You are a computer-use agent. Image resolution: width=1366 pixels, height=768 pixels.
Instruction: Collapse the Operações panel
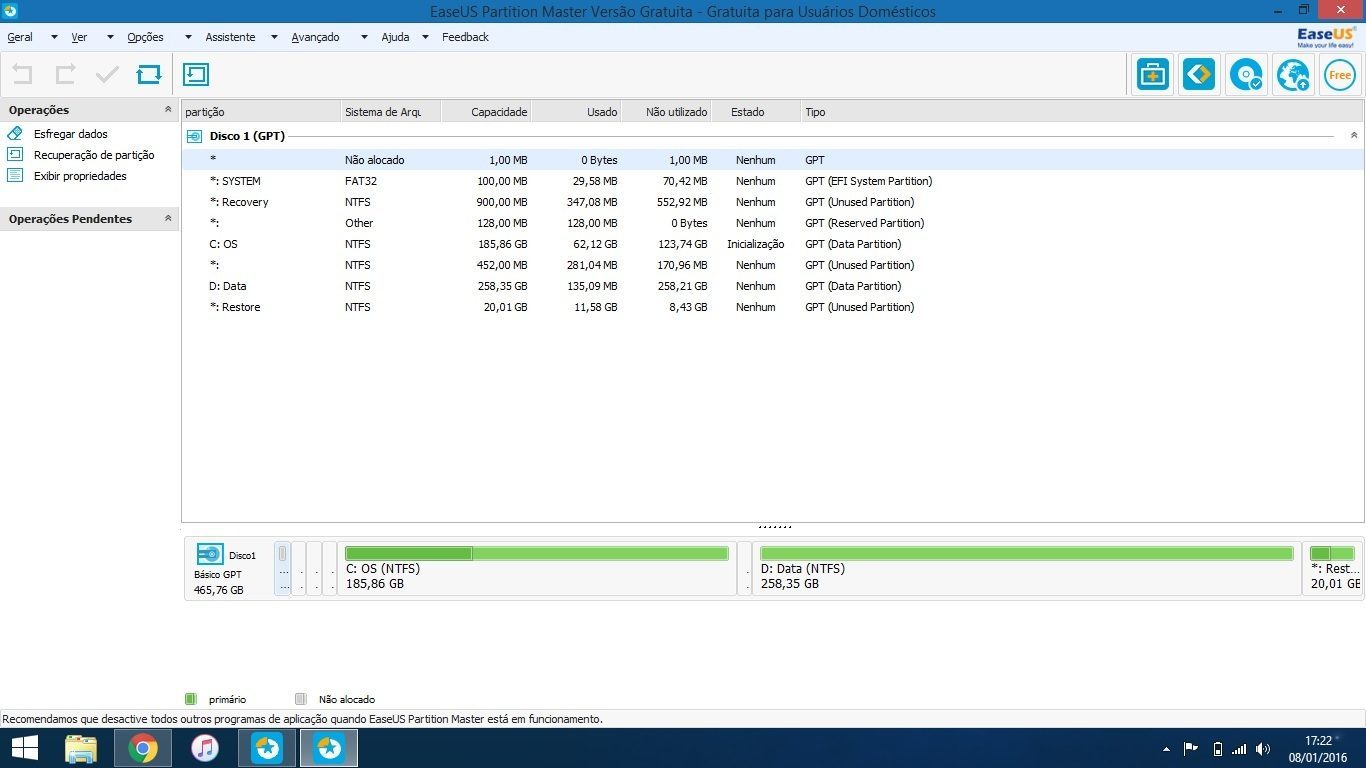point(168,109)
